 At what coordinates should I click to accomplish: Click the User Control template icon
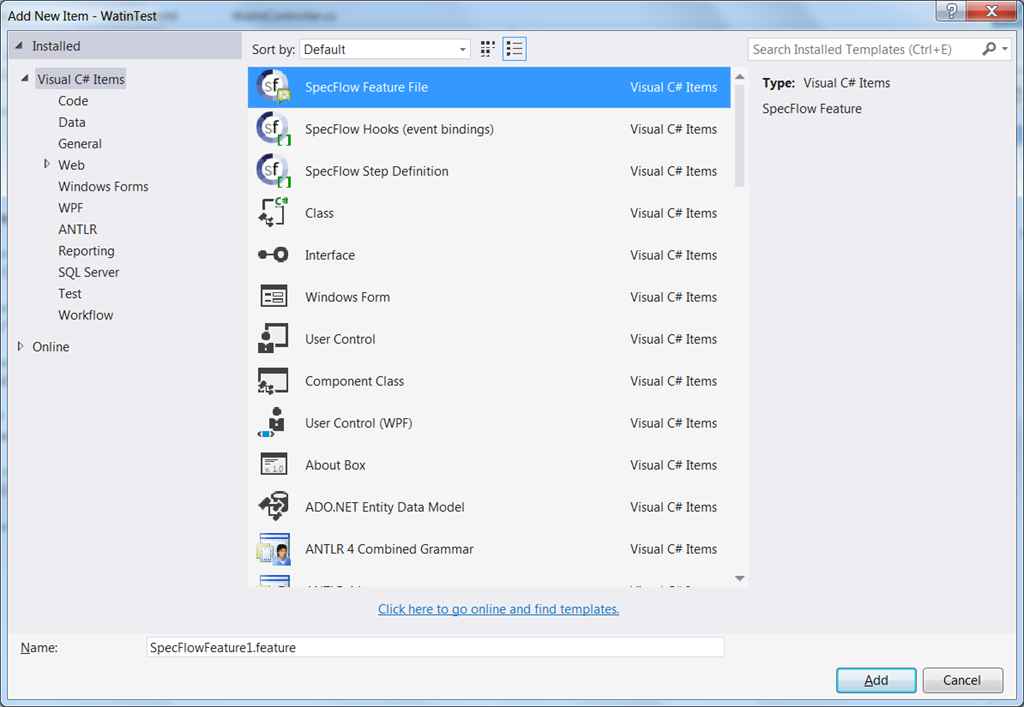click(273, 338)
